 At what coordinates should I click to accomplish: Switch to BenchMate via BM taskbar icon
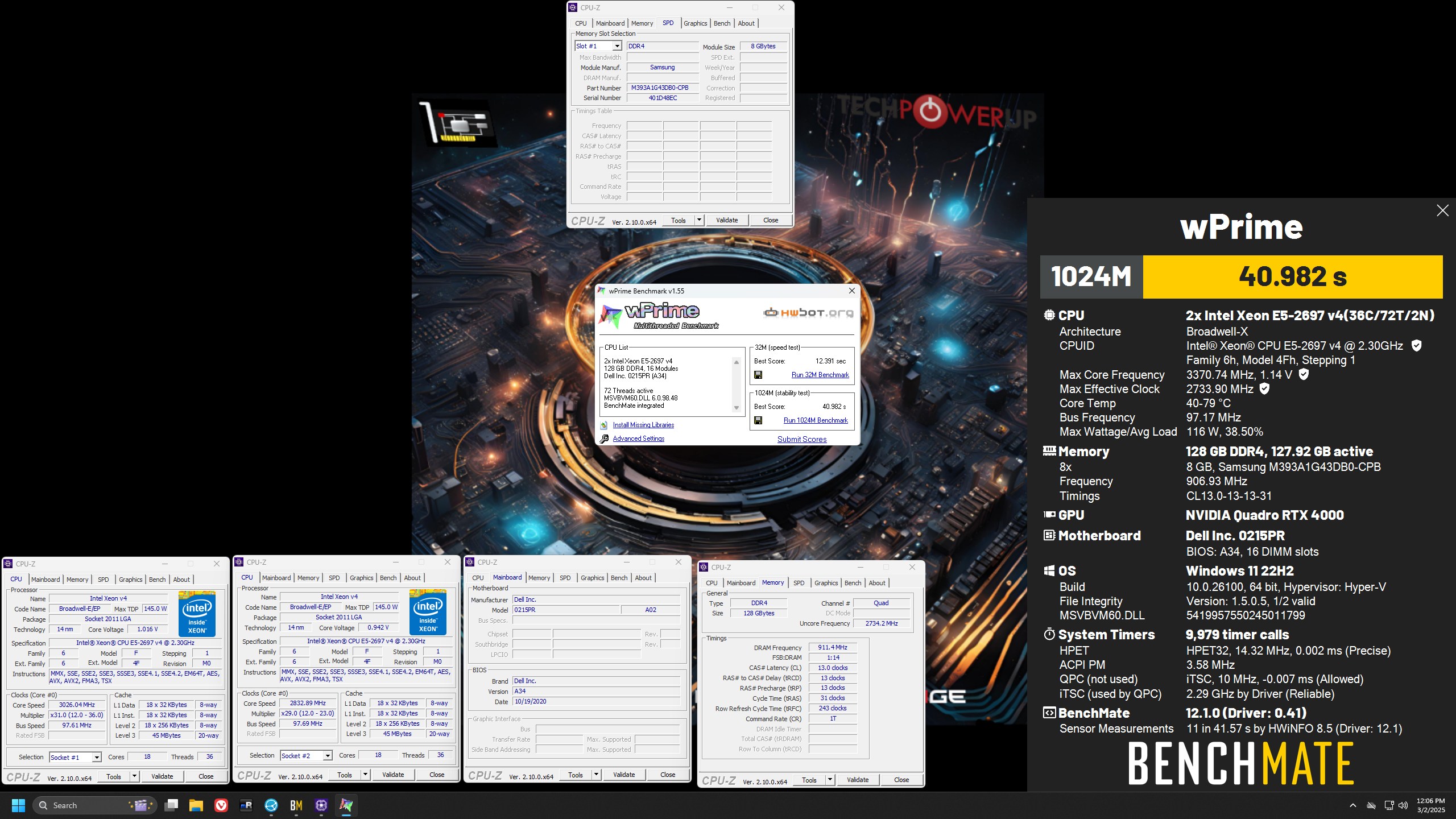(x=296, y=805)
